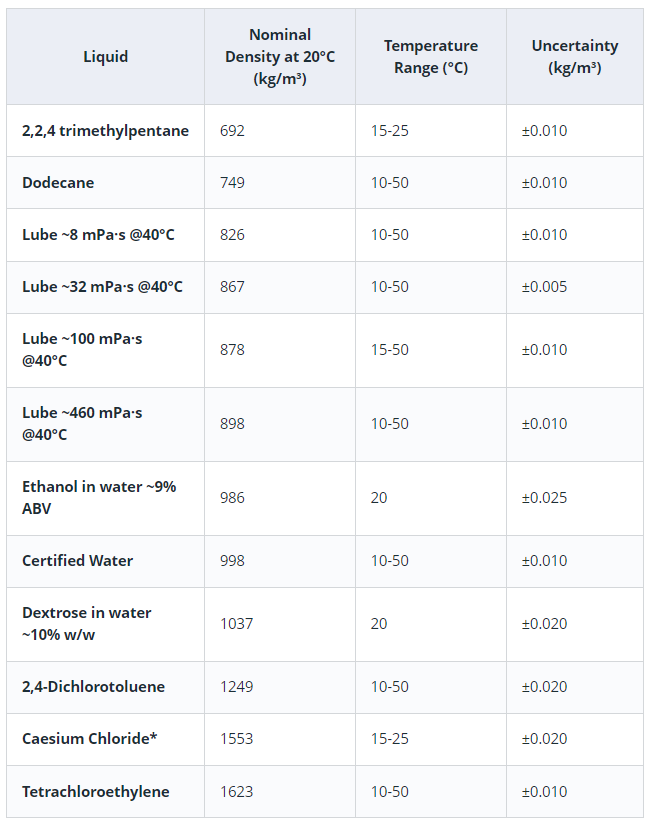Select the ±0.005 uncertainty value
The height and width of the screenshot is (823, 652).
click(544, 287)
